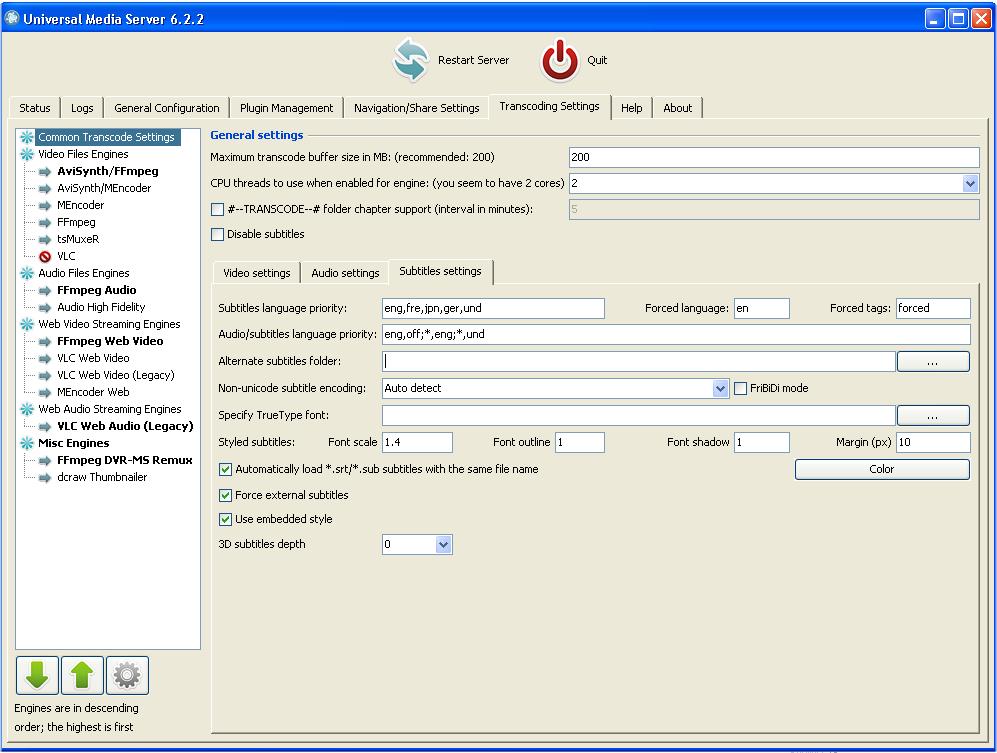Uncheck Force external subtitles

225,495
